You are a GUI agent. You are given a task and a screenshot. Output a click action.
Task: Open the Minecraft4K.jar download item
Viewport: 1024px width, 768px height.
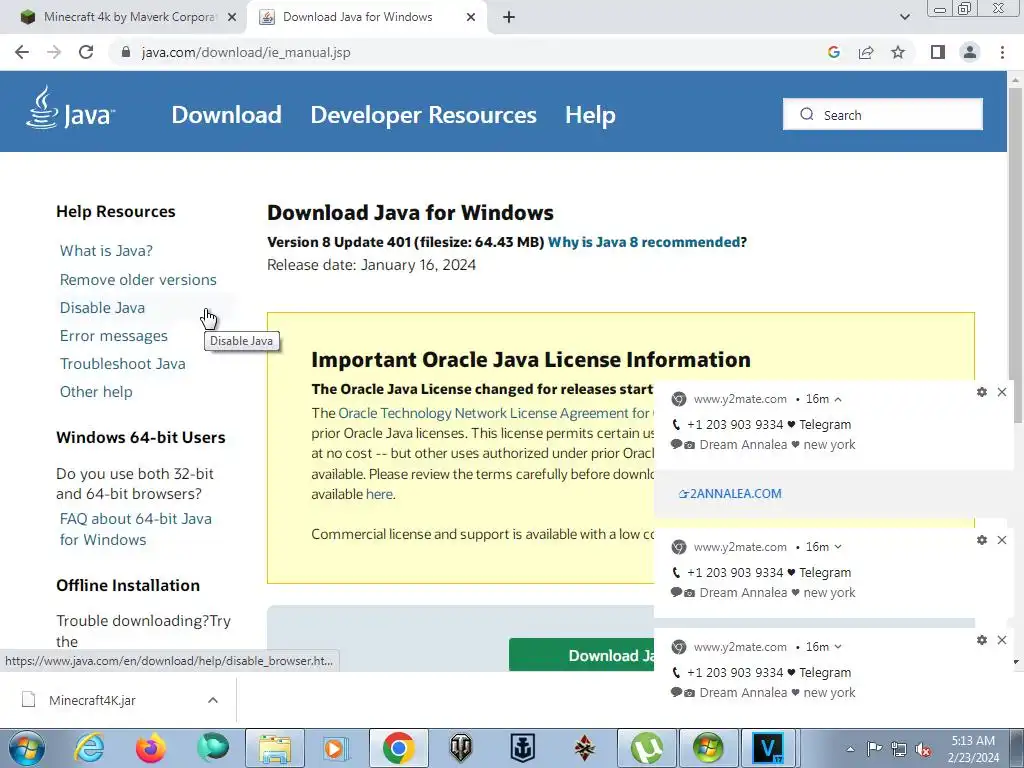pyautogui.click(x=91, y=700)
